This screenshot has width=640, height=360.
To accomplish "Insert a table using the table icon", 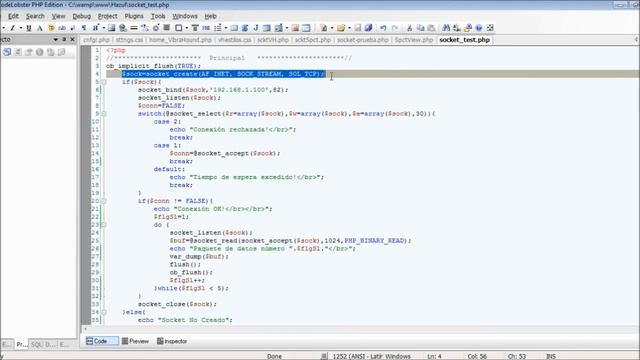I will 306,28.
